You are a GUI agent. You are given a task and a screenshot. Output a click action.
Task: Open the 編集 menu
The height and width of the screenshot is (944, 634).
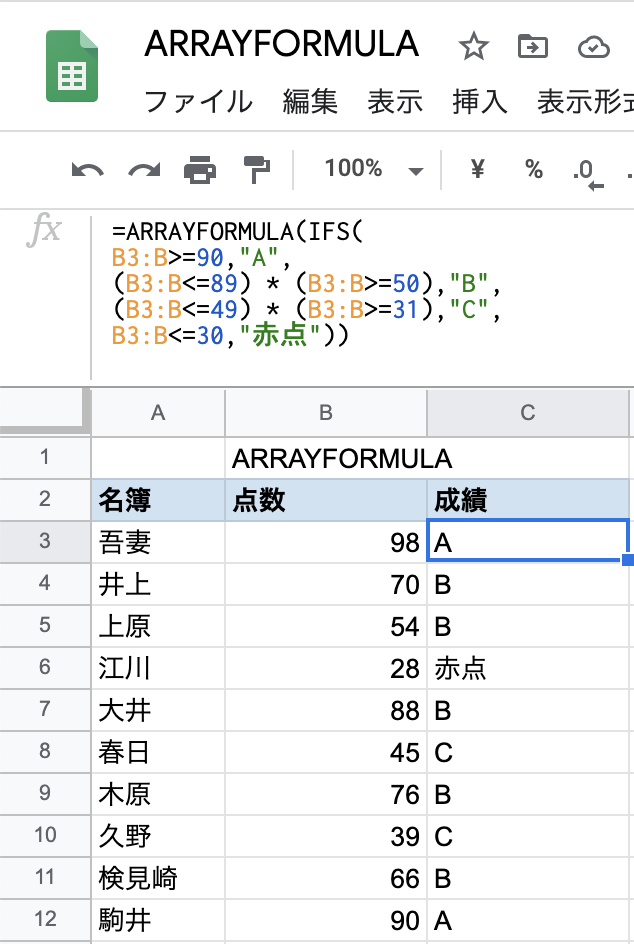(310, 101)
